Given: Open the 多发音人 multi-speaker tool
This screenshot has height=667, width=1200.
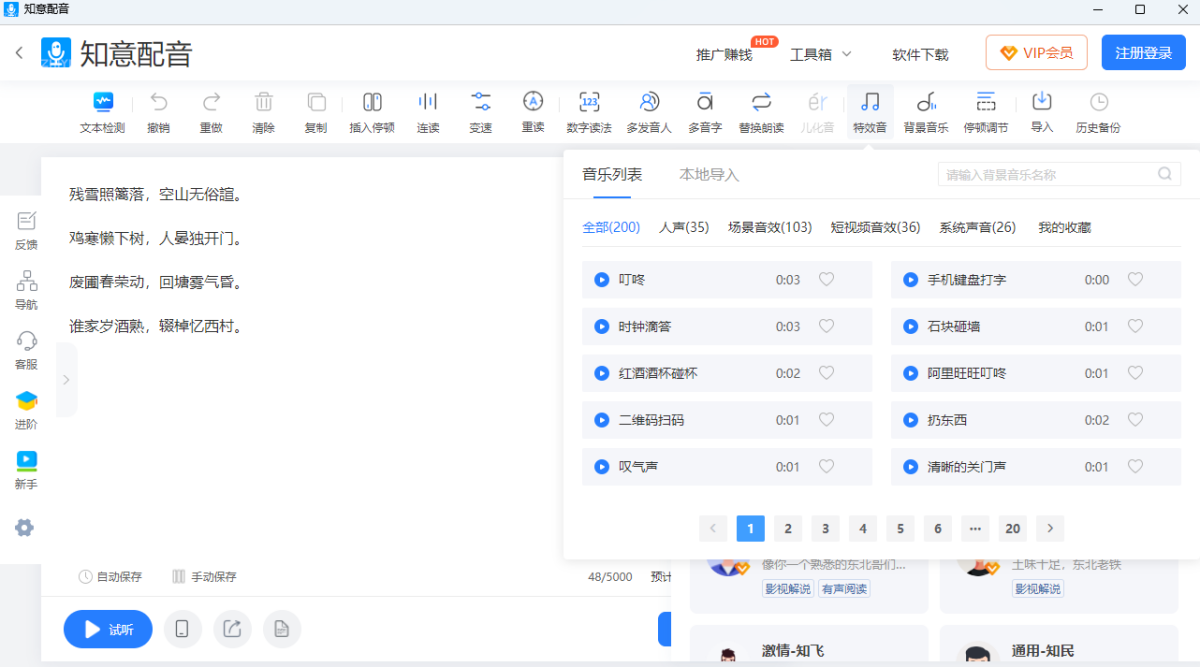Looking at the screenshot, I should pyautogui.click(x=649, y=102).
